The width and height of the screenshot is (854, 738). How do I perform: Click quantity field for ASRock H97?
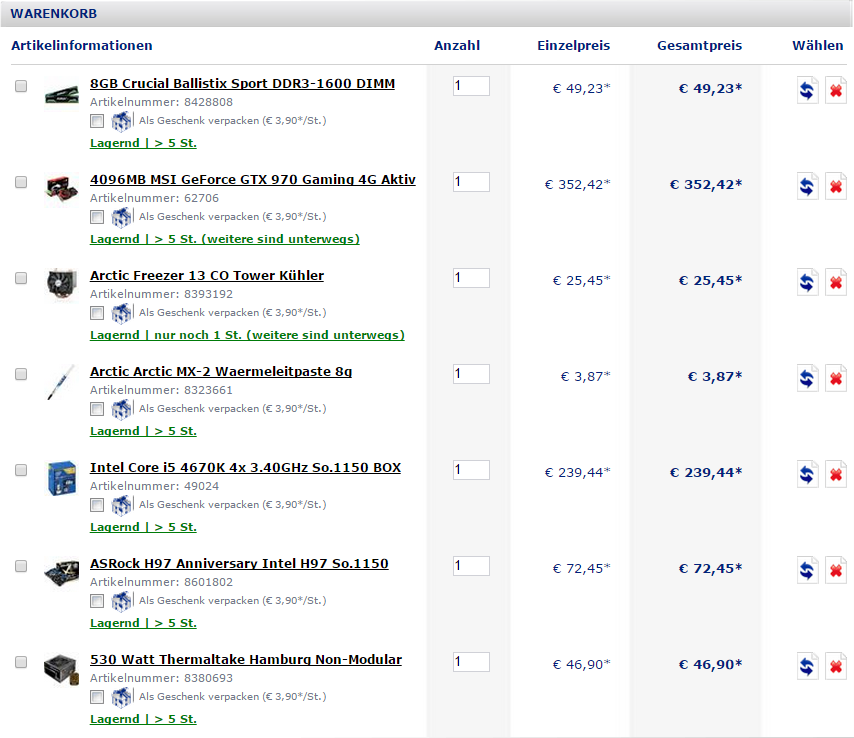[471, 566]
